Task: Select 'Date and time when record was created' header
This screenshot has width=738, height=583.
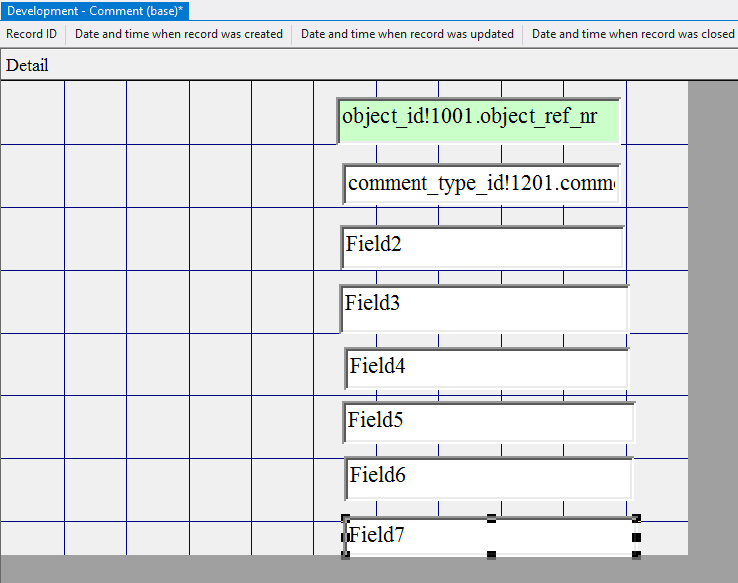Action: click(x=179, y=34)
